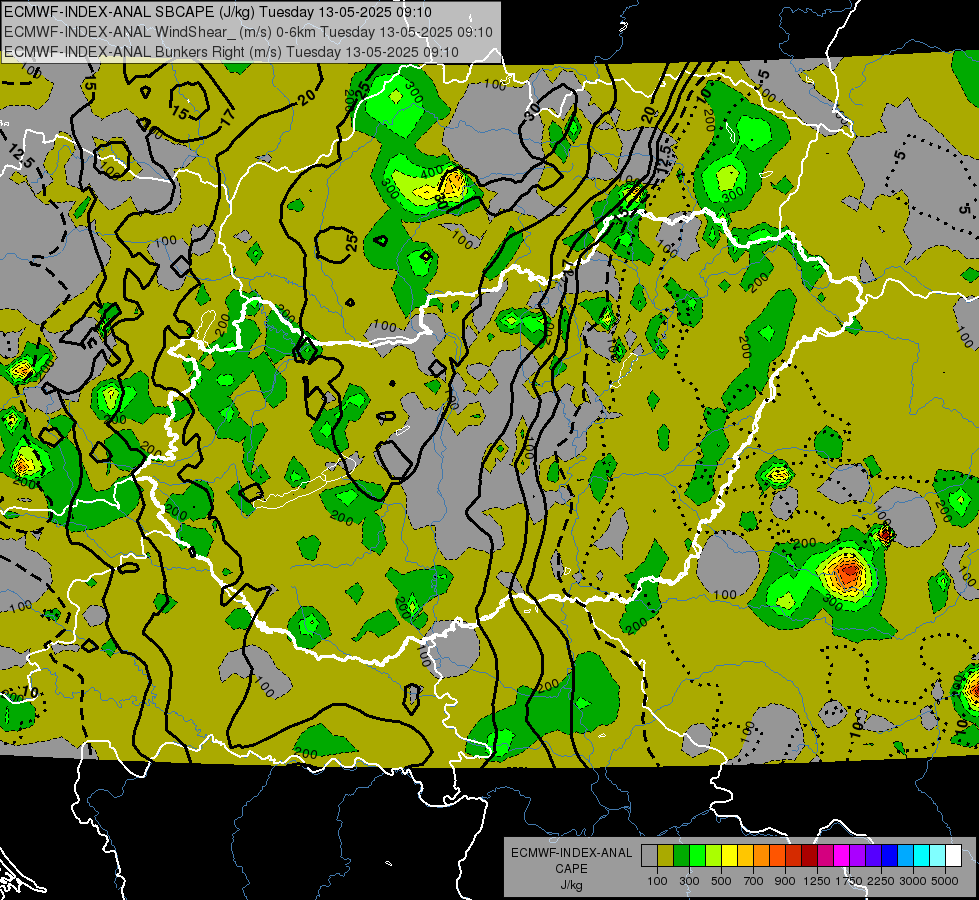Click the legend scale label 5000
979x900 pixels.
(x=945, y=881)
